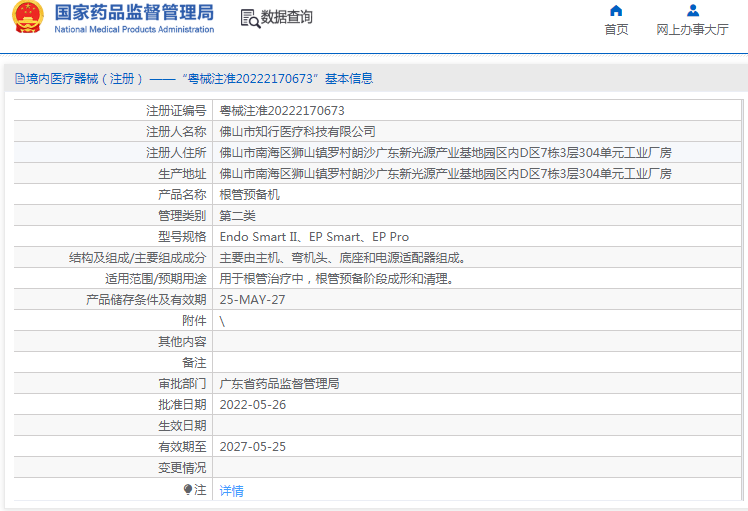Click the 首页 house icon
Image resolution: width=748 pixels, height=511 pixels.
(616, 11)
